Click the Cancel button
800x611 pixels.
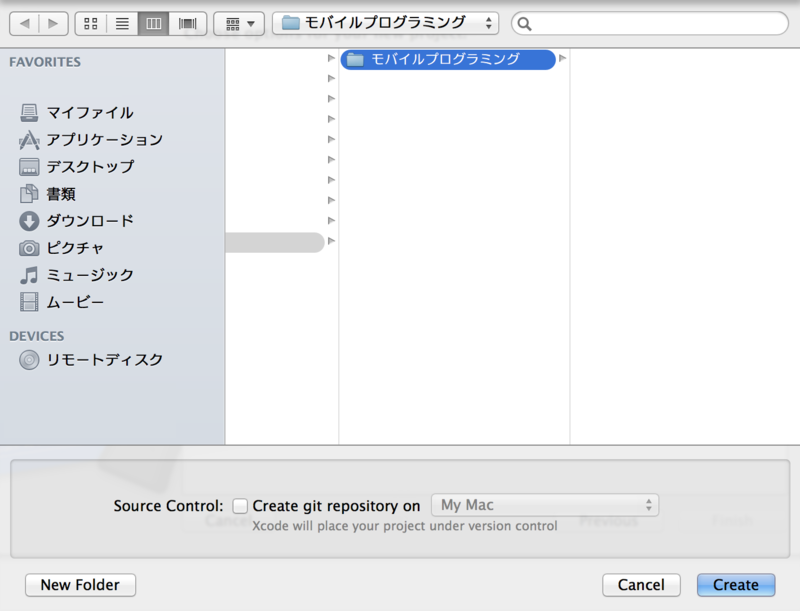pyautogui.click(x=641, y=584)
